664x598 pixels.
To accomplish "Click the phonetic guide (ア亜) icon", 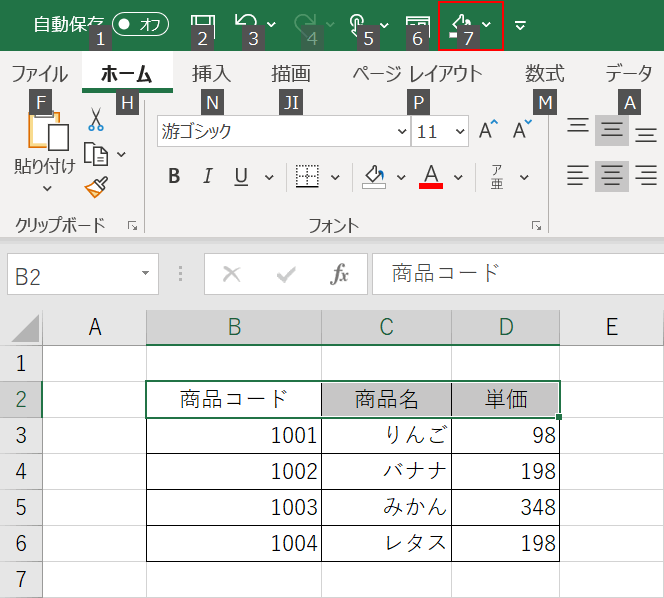I will [497, 177].
